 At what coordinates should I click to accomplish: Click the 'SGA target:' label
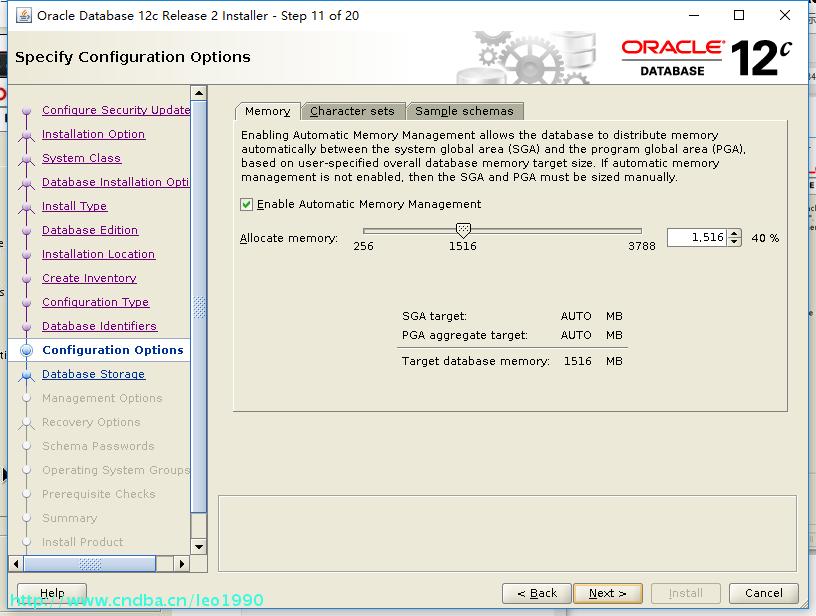pos(435,316)
